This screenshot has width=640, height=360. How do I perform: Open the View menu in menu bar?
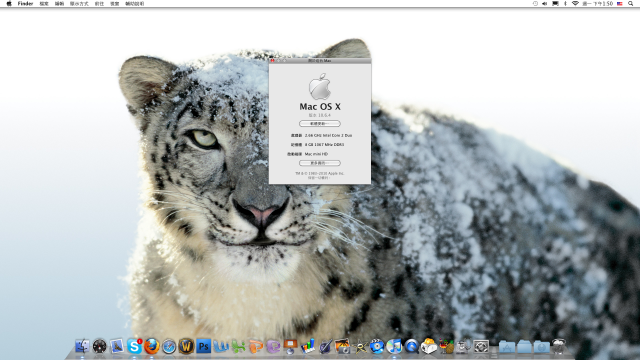click(79, 3)
